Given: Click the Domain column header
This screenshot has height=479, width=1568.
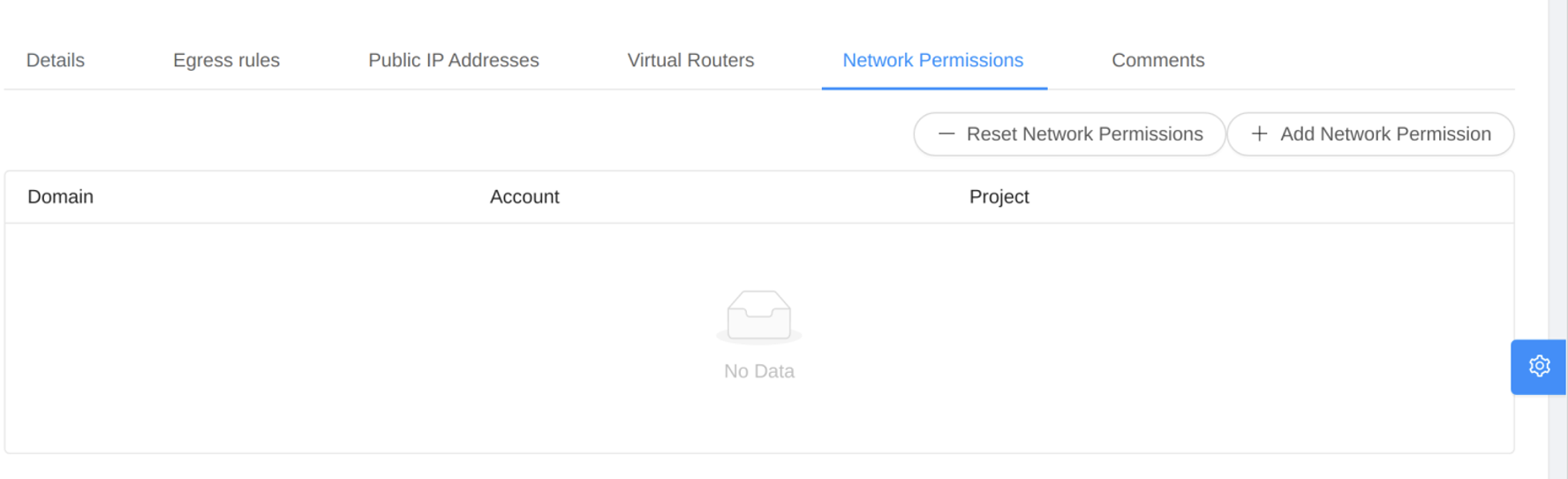Looking at the screenshot, I should 60,196.
